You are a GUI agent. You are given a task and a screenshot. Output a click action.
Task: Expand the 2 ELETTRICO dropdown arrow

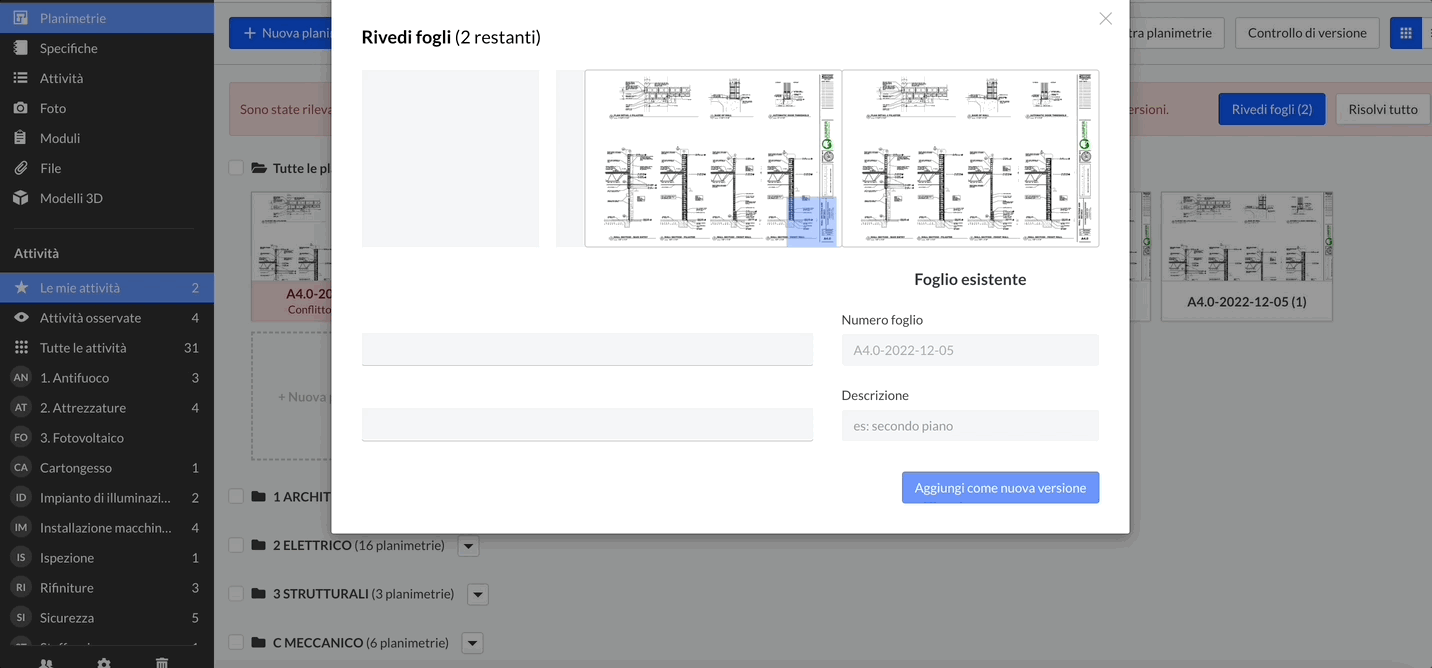coord(468,546)
